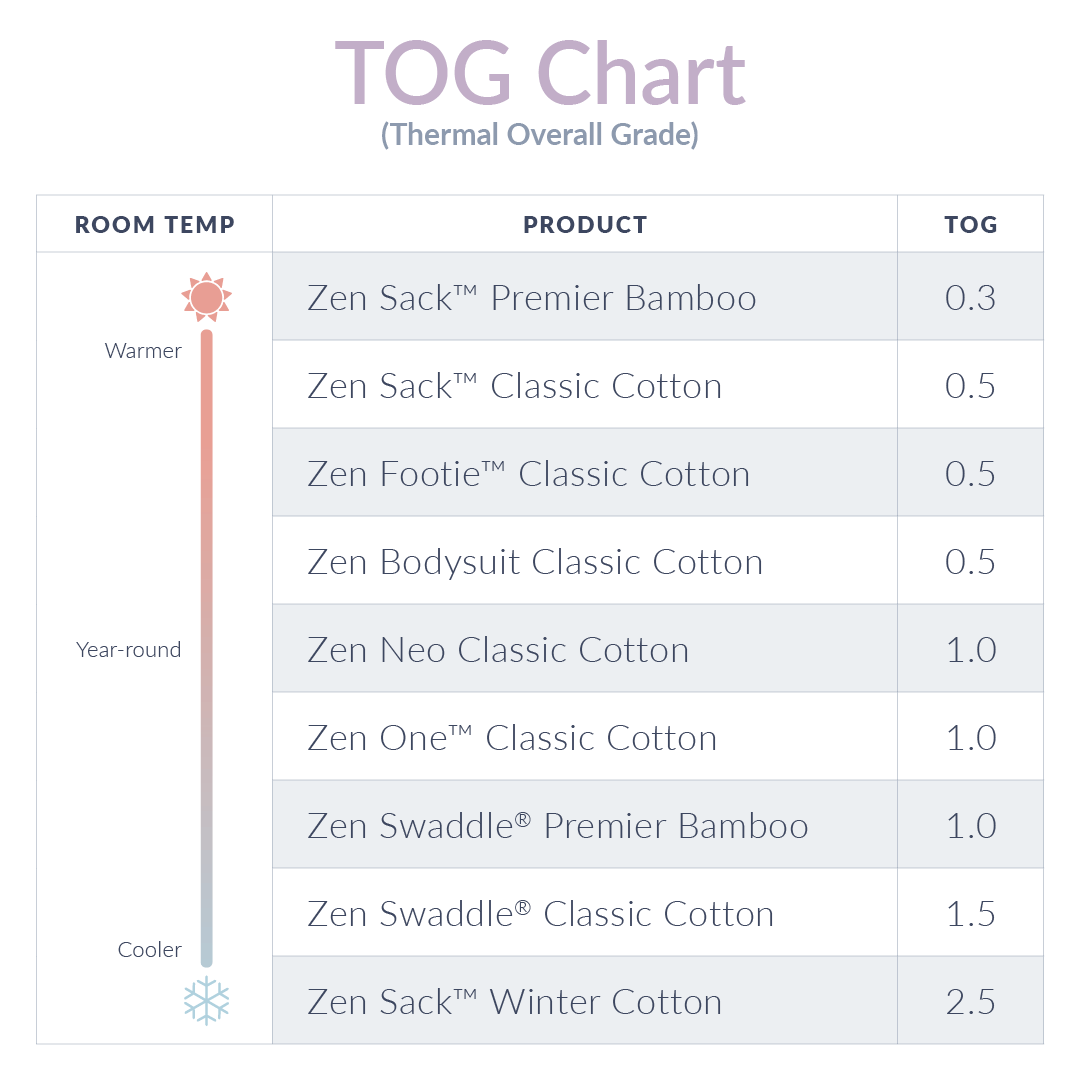Click the 0.3 TOG value
Screen dimensions: 1080x1080
coord(970,298)
